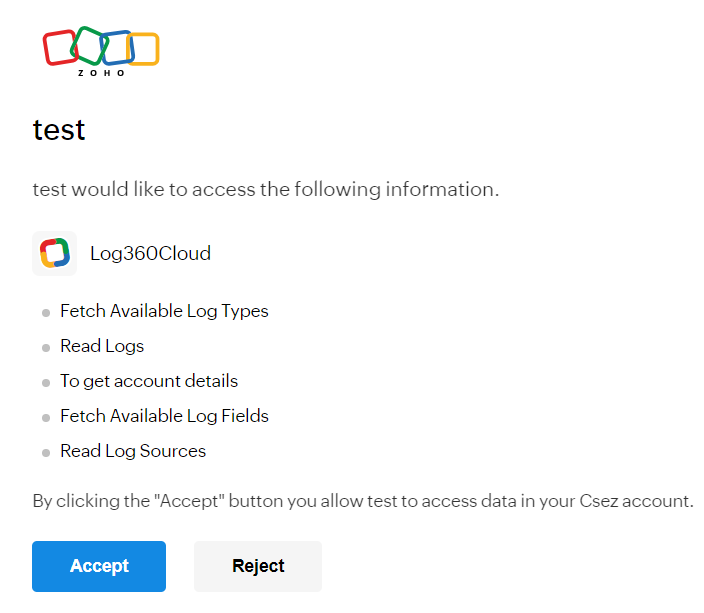Select the Log360Cloud service name

150,253
